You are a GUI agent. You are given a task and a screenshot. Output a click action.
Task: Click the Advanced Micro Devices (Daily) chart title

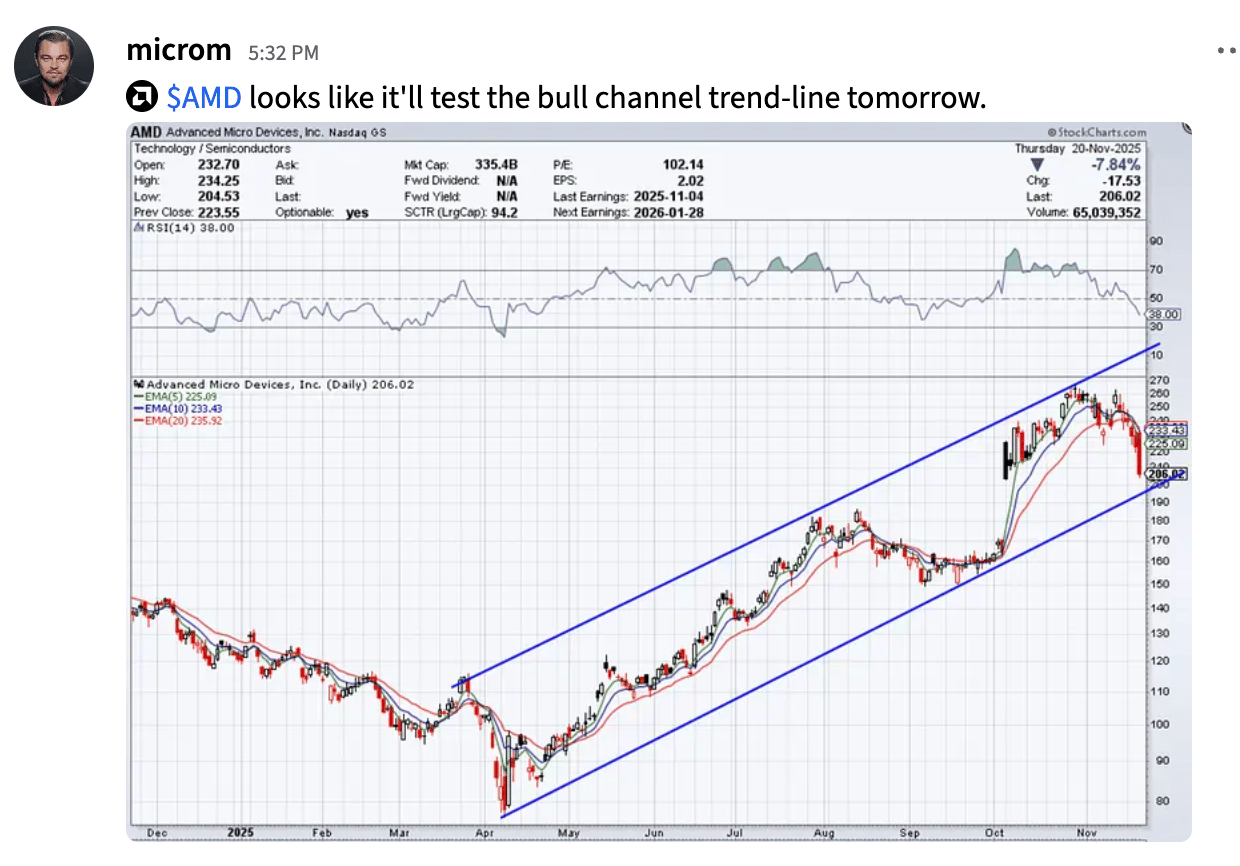pyautogui.click(x=273, y=384)
